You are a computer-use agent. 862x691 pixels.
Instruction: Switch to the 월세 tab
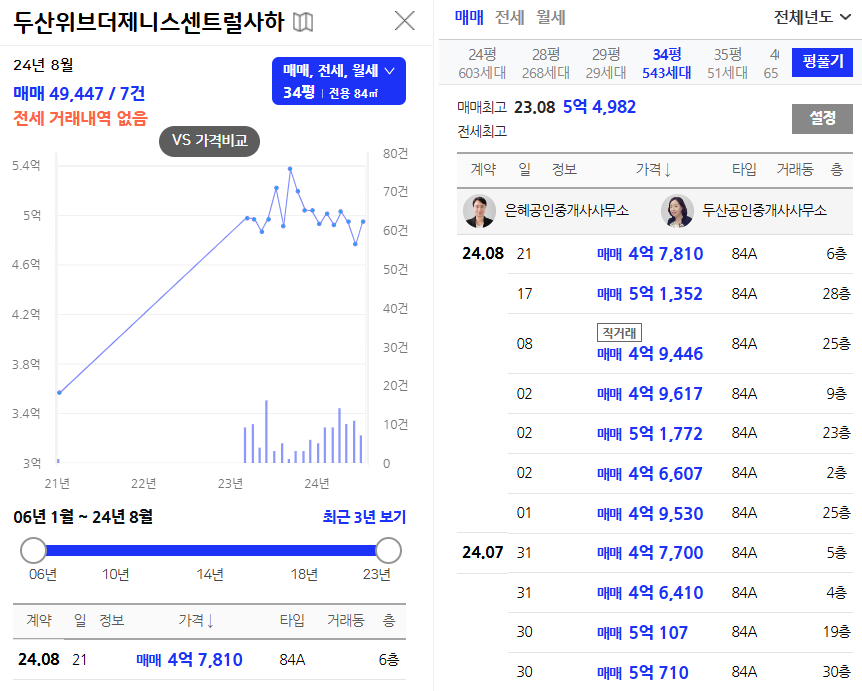551,17
